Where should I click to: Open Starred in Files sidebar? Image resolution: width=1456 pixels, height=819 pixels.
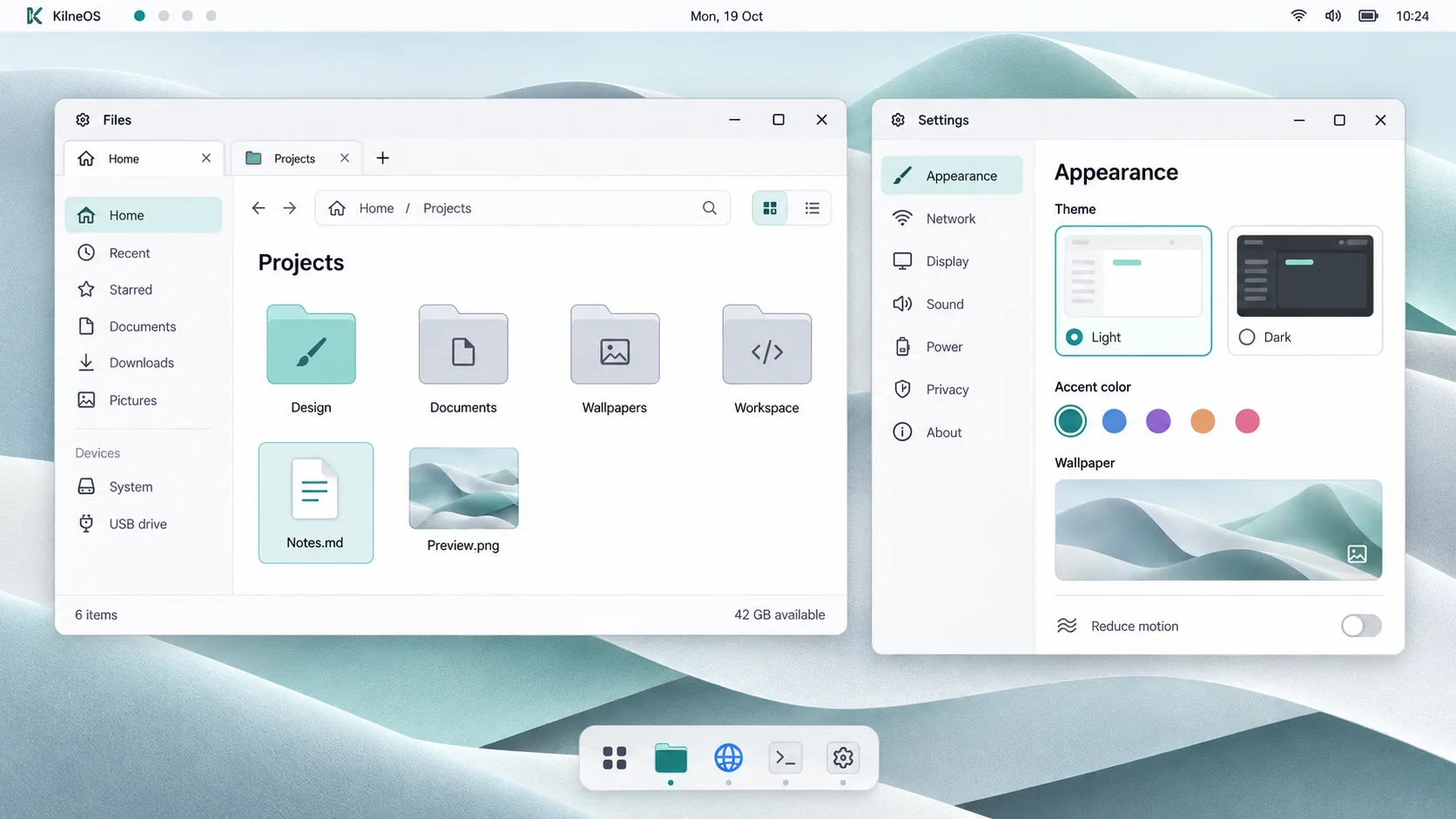coord(144,289)
